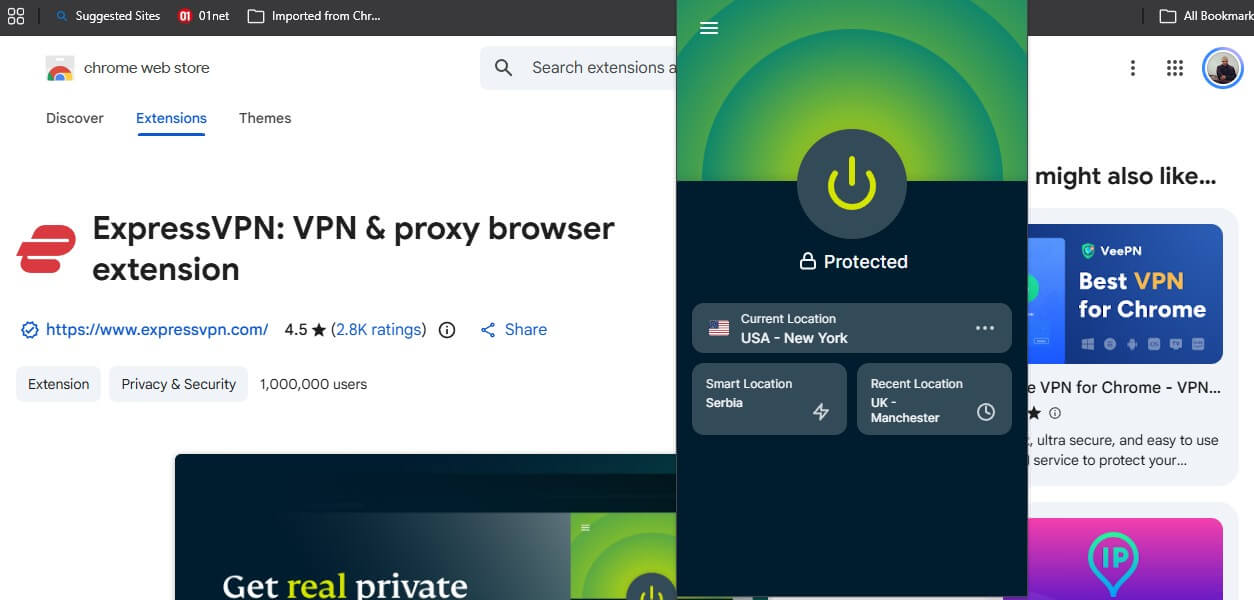Connect to Smart Location Serbia
This screenshot has width=1254, height=600.
click(x=769, y=398)
